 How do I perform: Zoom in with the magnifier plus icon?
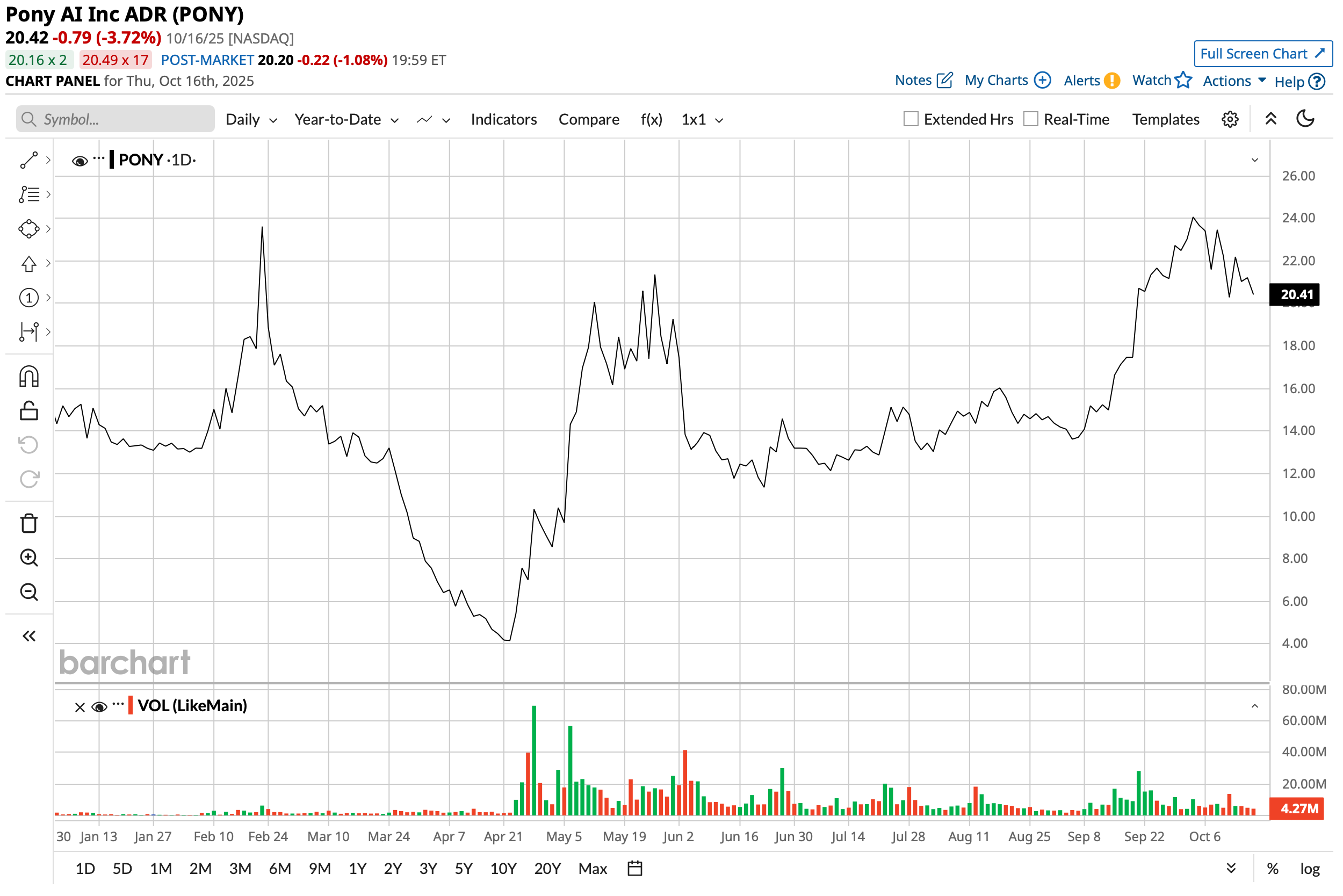point(28,558)
